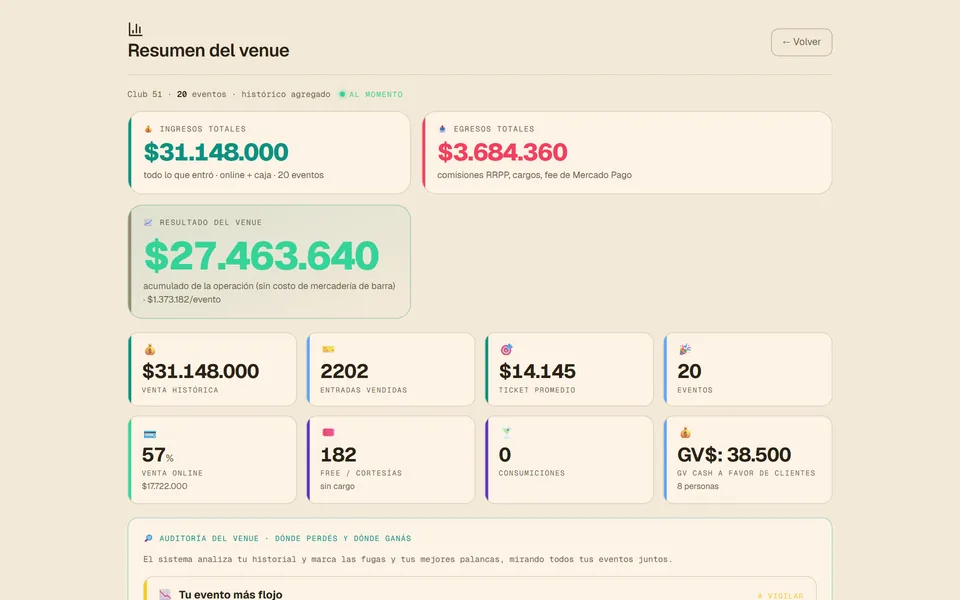The height and width of the screenshot is (600, 960).
Task: Click the Tu evento más flojo heading
Action: click(230, 594)
